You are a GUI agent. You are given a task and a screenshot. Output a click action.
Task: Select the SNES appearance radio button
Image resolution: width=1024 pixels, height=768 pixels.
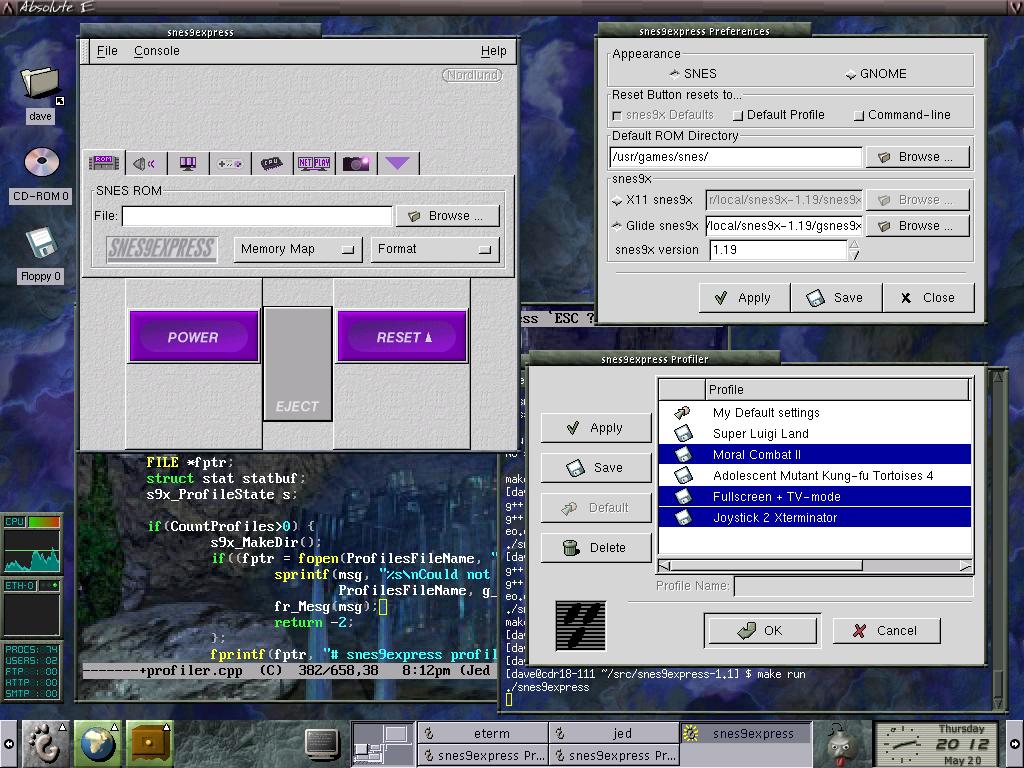(x=674, y=74)
